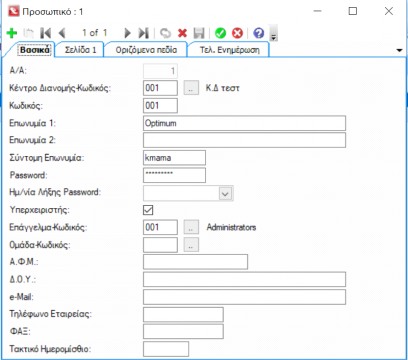The height and width of the screenshot is (360, 408).
Task: Toggle the Υπερχειριστής checkbox
Action: 148,210
